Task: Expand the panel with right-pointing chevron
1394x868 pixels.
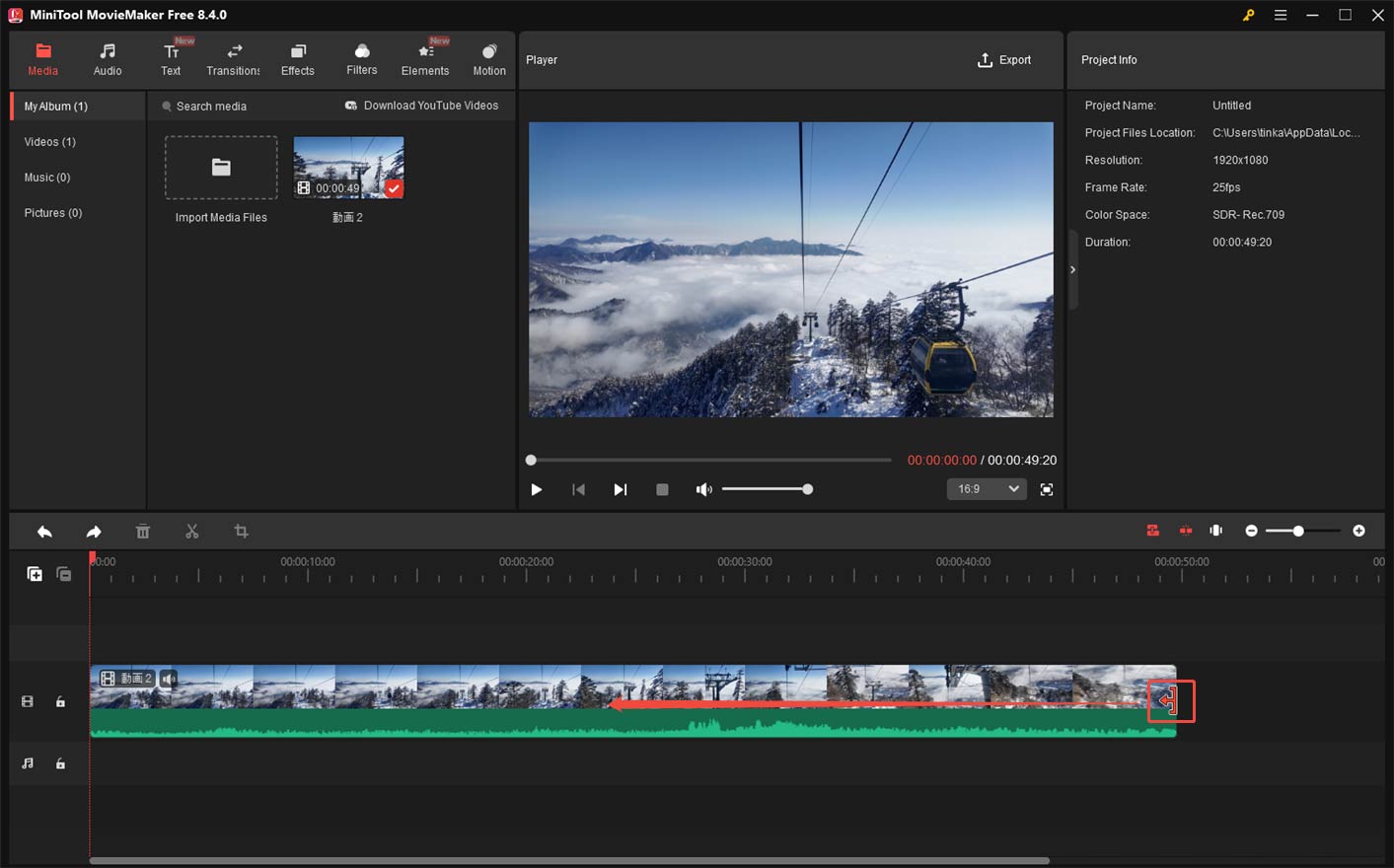Action: point(1072,268)
